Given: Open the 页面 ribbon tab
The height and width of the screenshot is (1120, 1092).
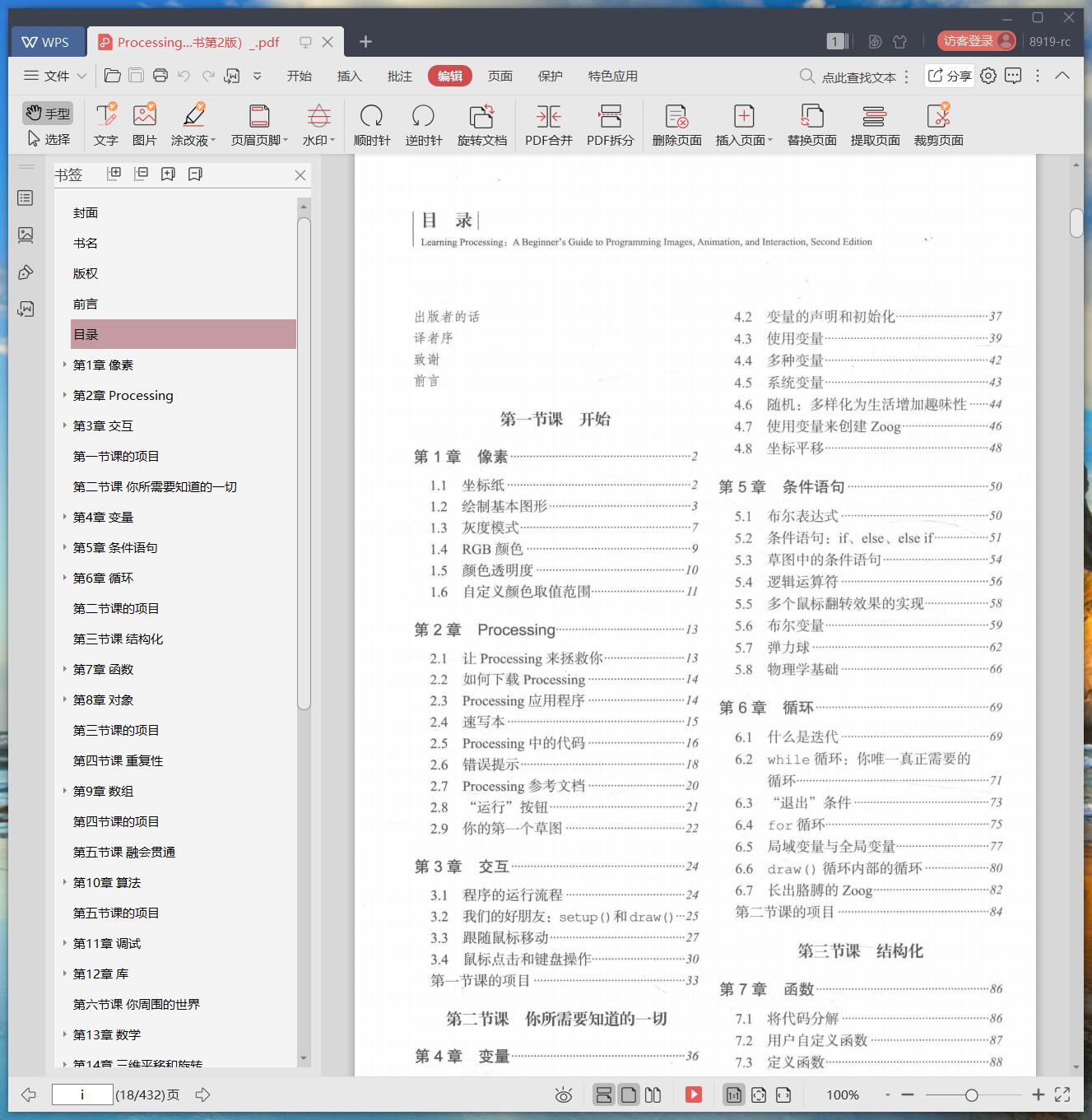Looking at the screenshot, I should 500,76.
